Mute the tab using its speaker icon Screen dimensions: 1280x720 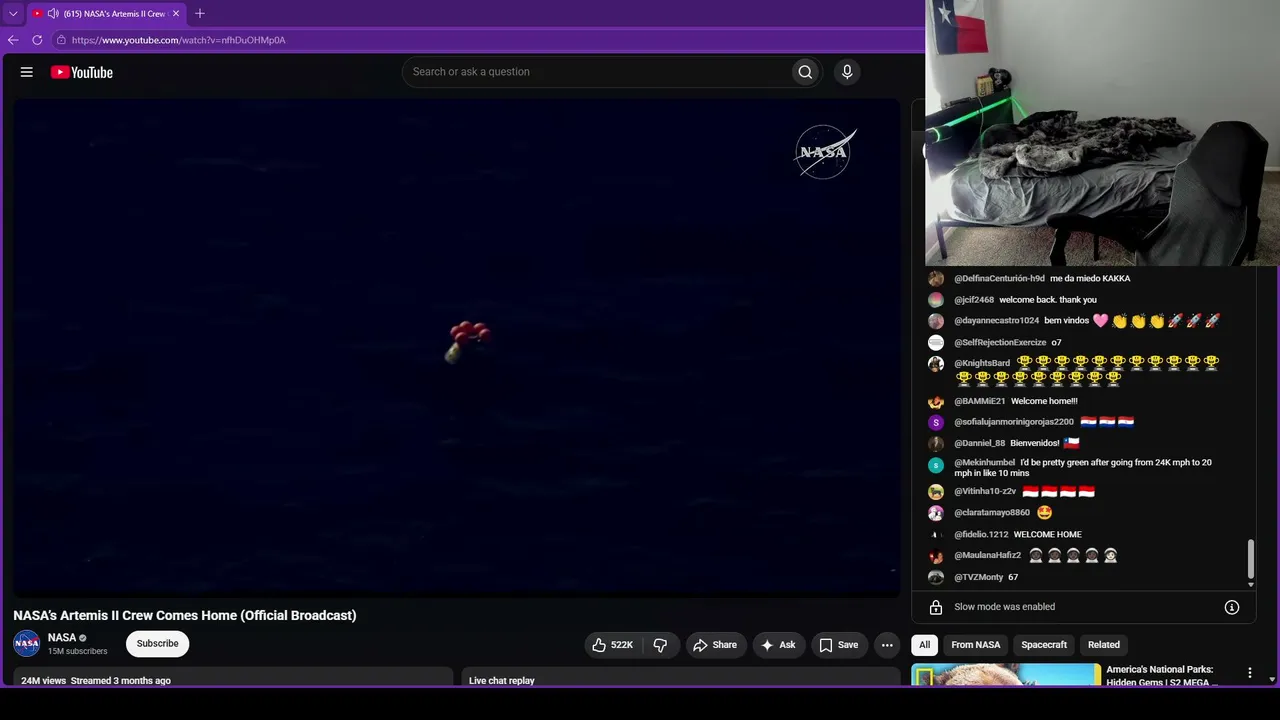coord(53,14)
